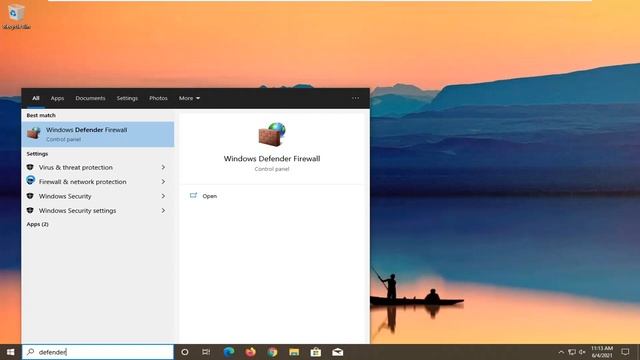Screen dimensions: 640x360
Task: Open the search options ellipsis menu
Action: pyautogui.click(x=356, y=98)
